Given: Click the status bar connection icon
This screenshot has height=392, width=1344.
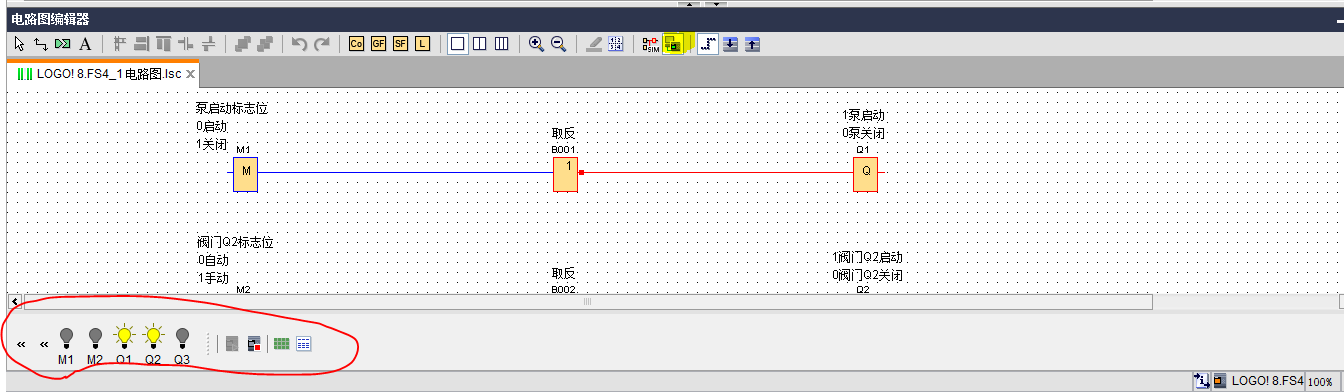Looking at the screenshot, I should pos(1201,381).
